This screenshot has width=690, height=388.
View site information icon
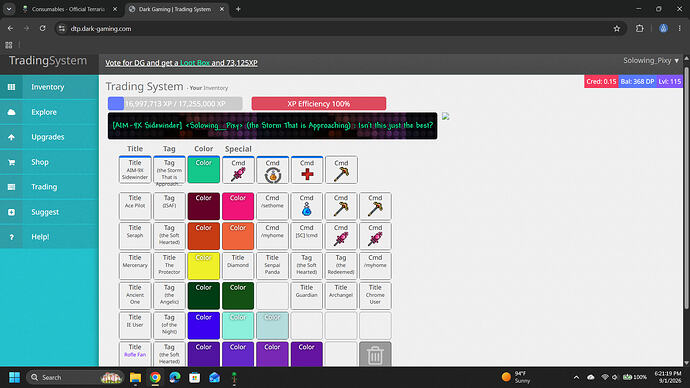click(62, 29)
